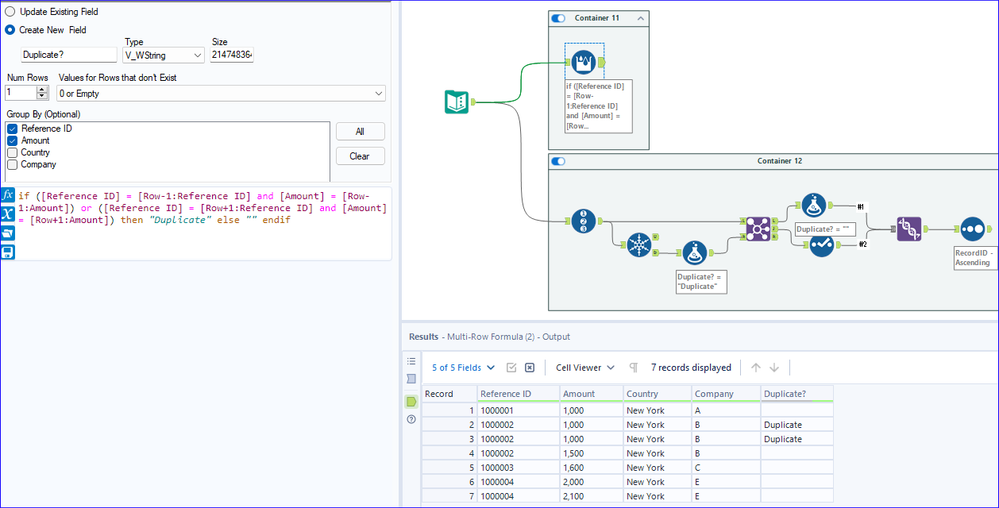Select the Formula tool feeding Union input #1

click(x=814, y=205)
